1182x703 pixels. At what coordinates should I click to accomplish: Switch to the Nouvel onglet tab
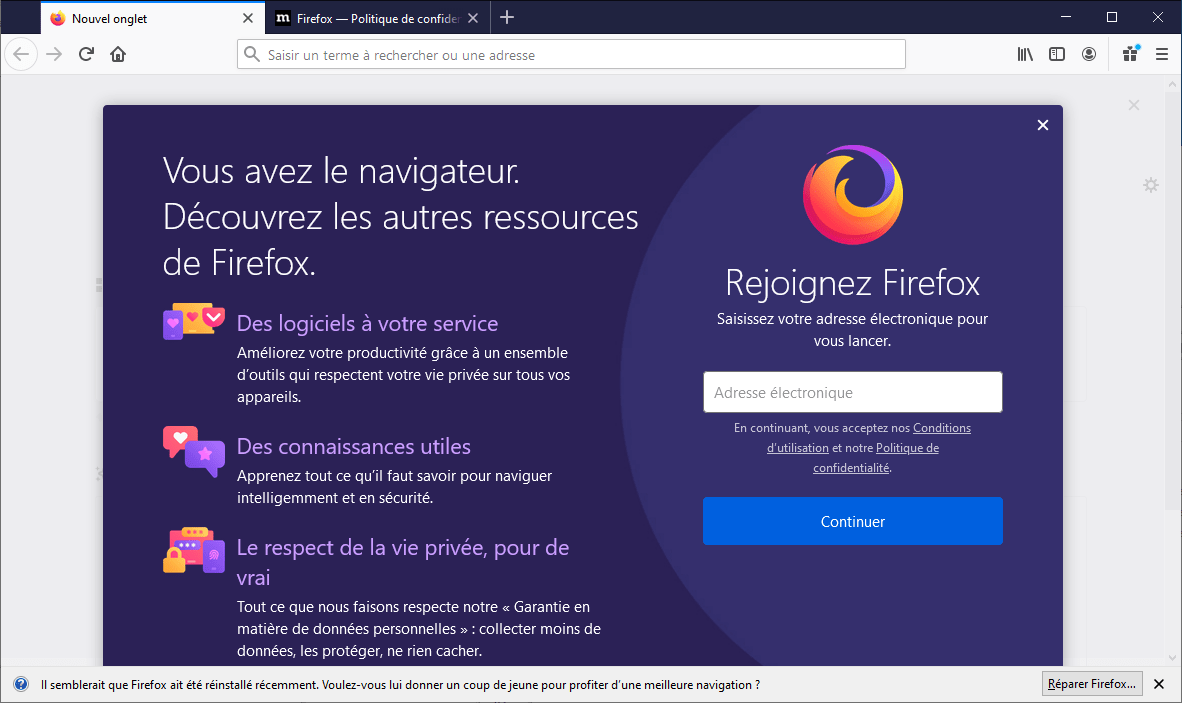[x=152, y=18]
